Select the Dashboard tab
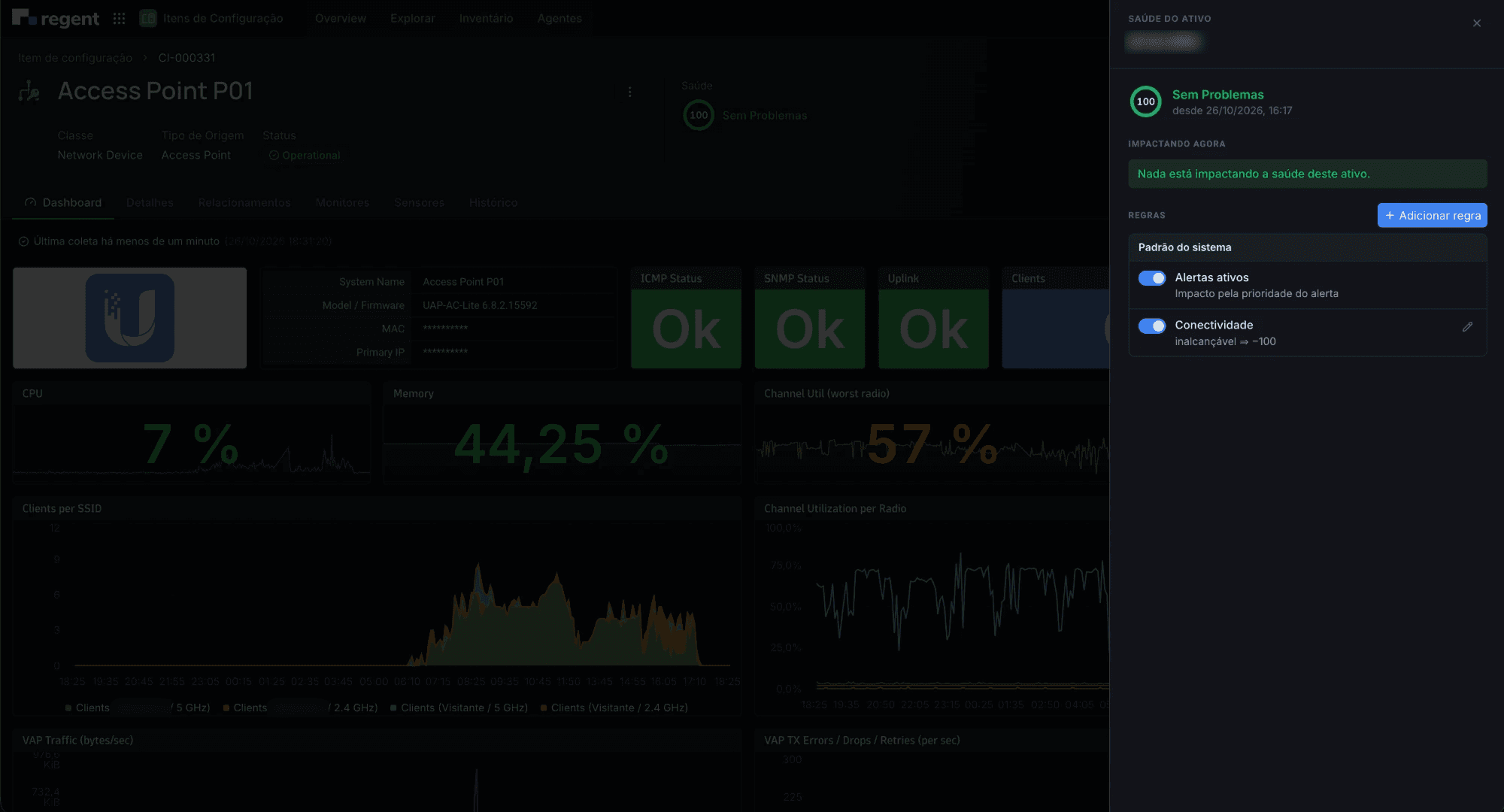The width and height of the screenshot is (1504, 812). [x=63, y=202]
